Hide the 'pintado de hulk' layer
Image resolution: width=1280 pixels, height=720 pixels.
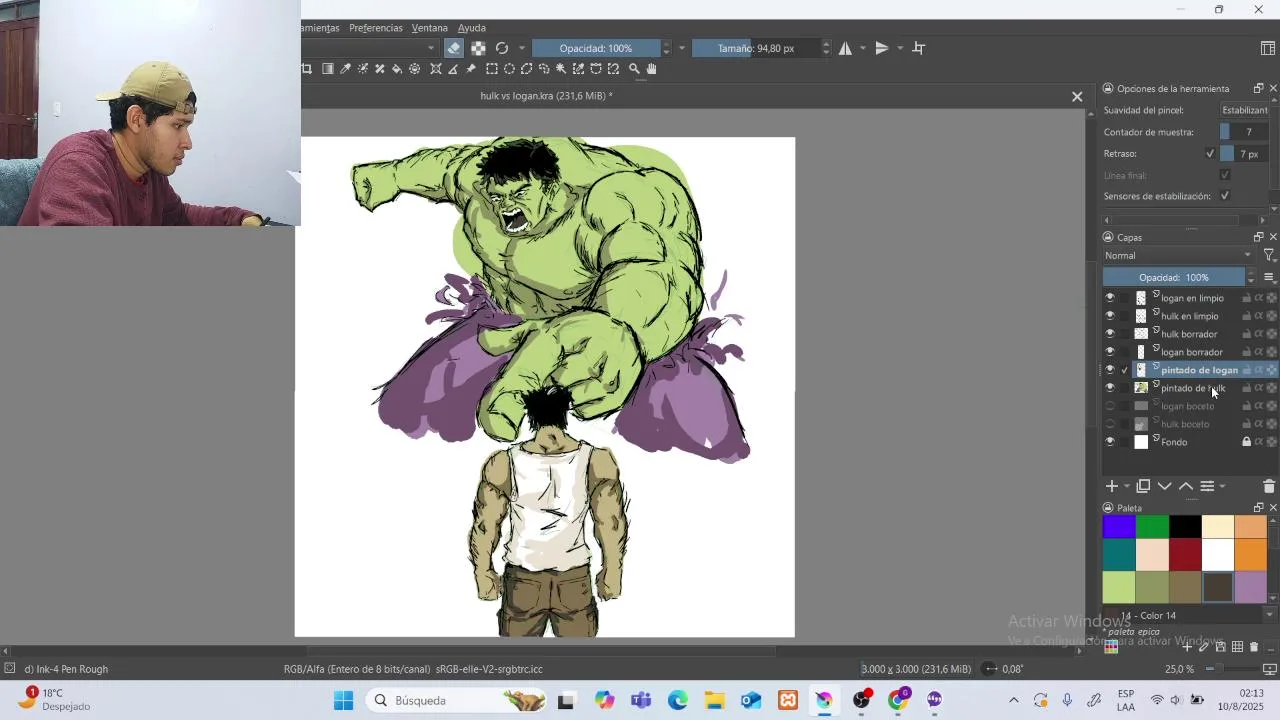[x=1110, y=388]
